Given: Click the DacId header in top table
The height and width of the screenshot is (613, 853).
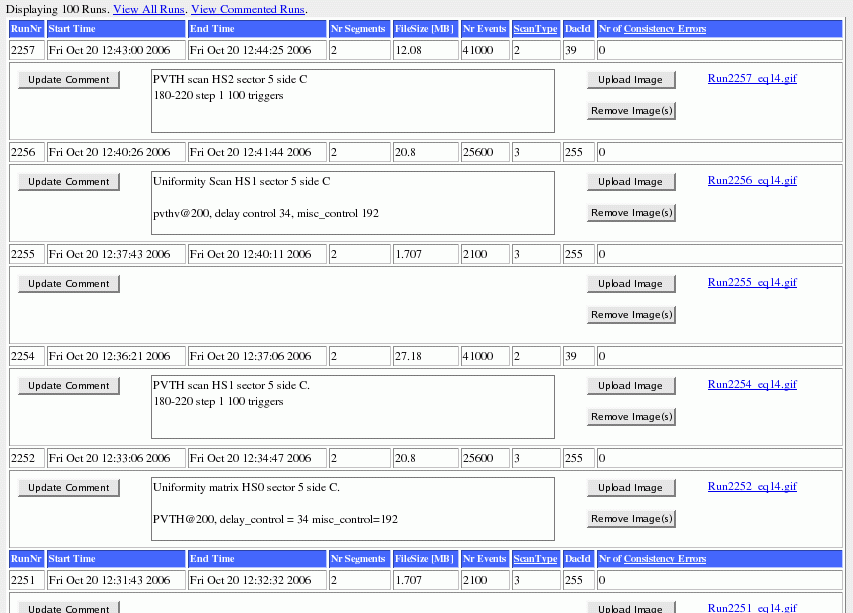Looking at the screenshot, I should 578,29.
